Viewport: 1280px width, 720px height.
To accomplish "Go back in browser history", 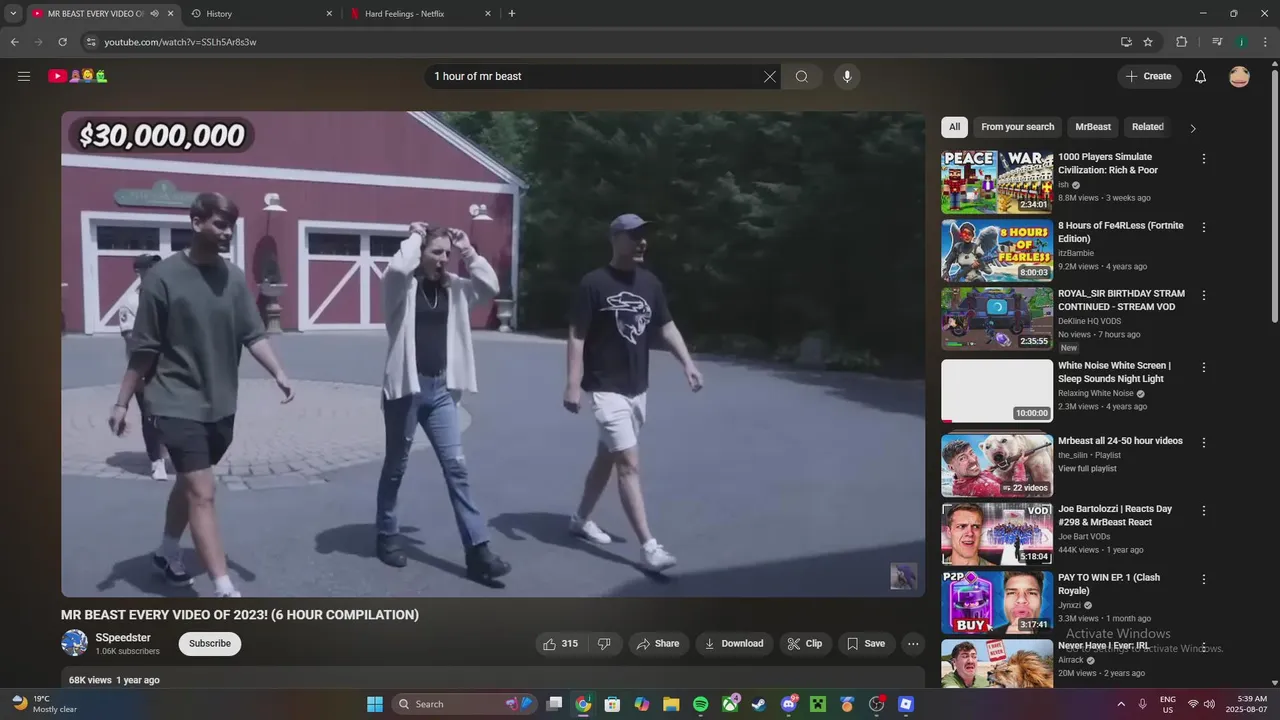I will tap(14, 42).
